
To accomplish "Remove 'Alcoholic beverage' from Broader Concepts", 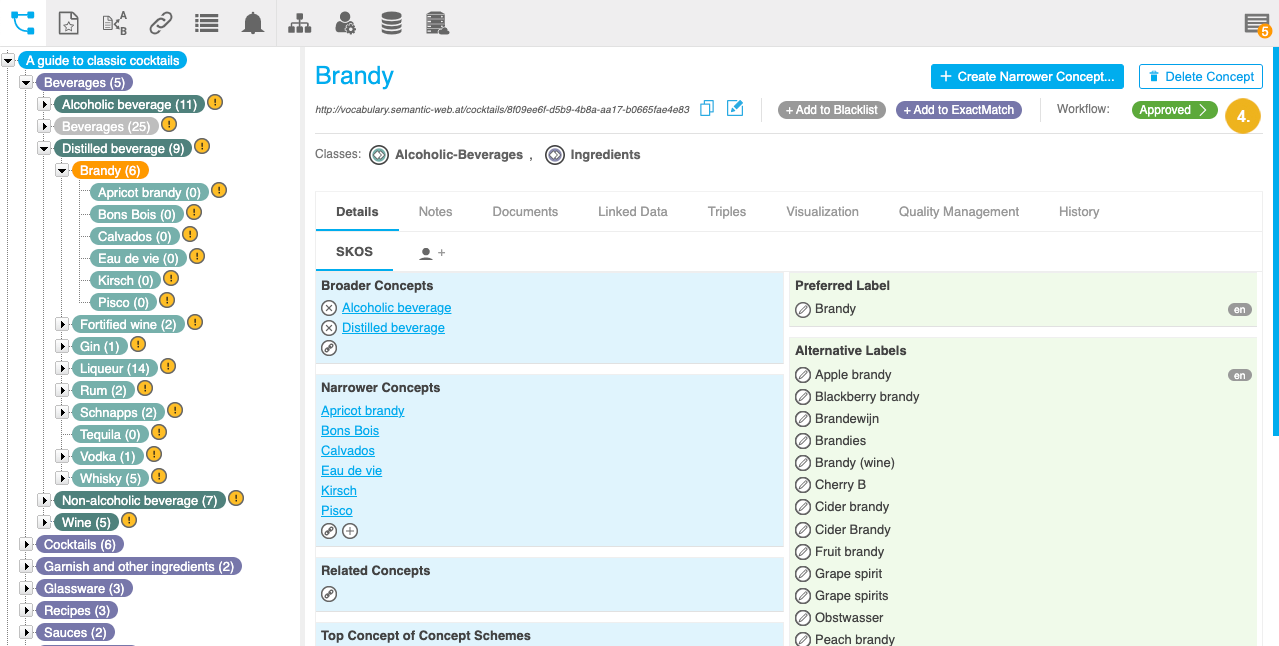I will (329, 307).
